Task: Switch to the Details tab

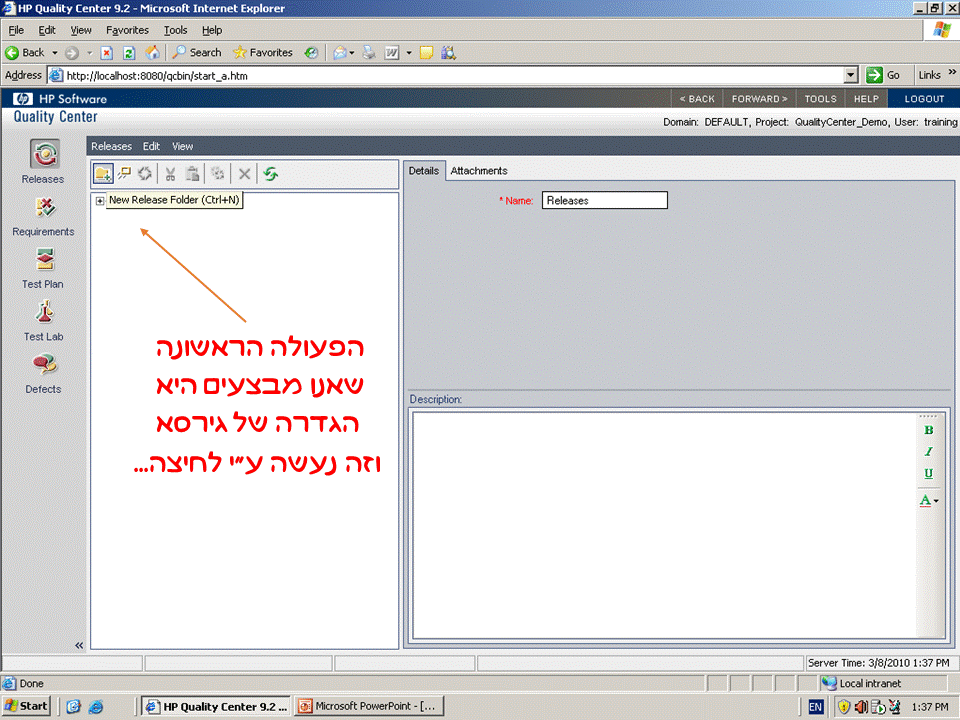Action: pyautogui.click(x=424, y=171)
